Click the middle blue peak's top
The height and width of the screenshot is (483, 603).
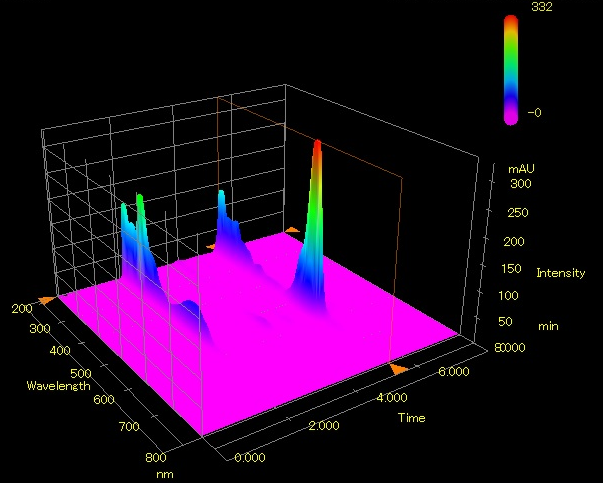(221, 192)
